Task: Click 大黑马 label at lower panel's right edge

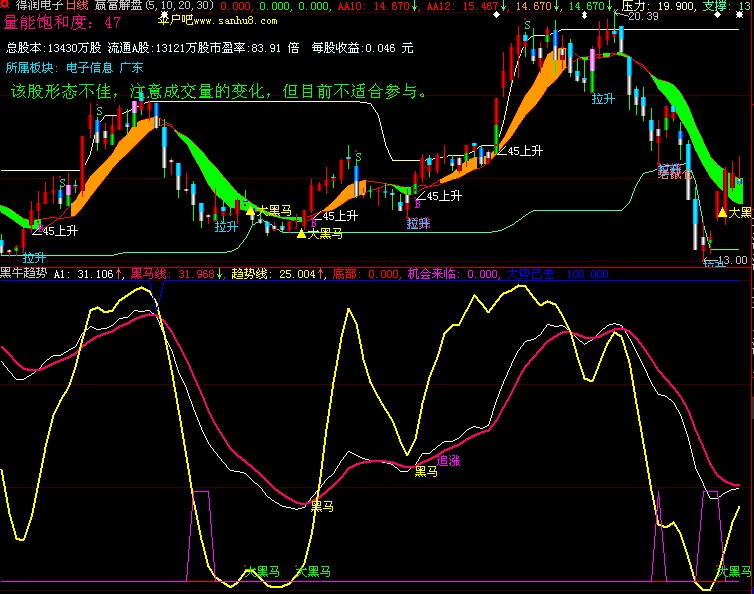Action: (734, 571)
